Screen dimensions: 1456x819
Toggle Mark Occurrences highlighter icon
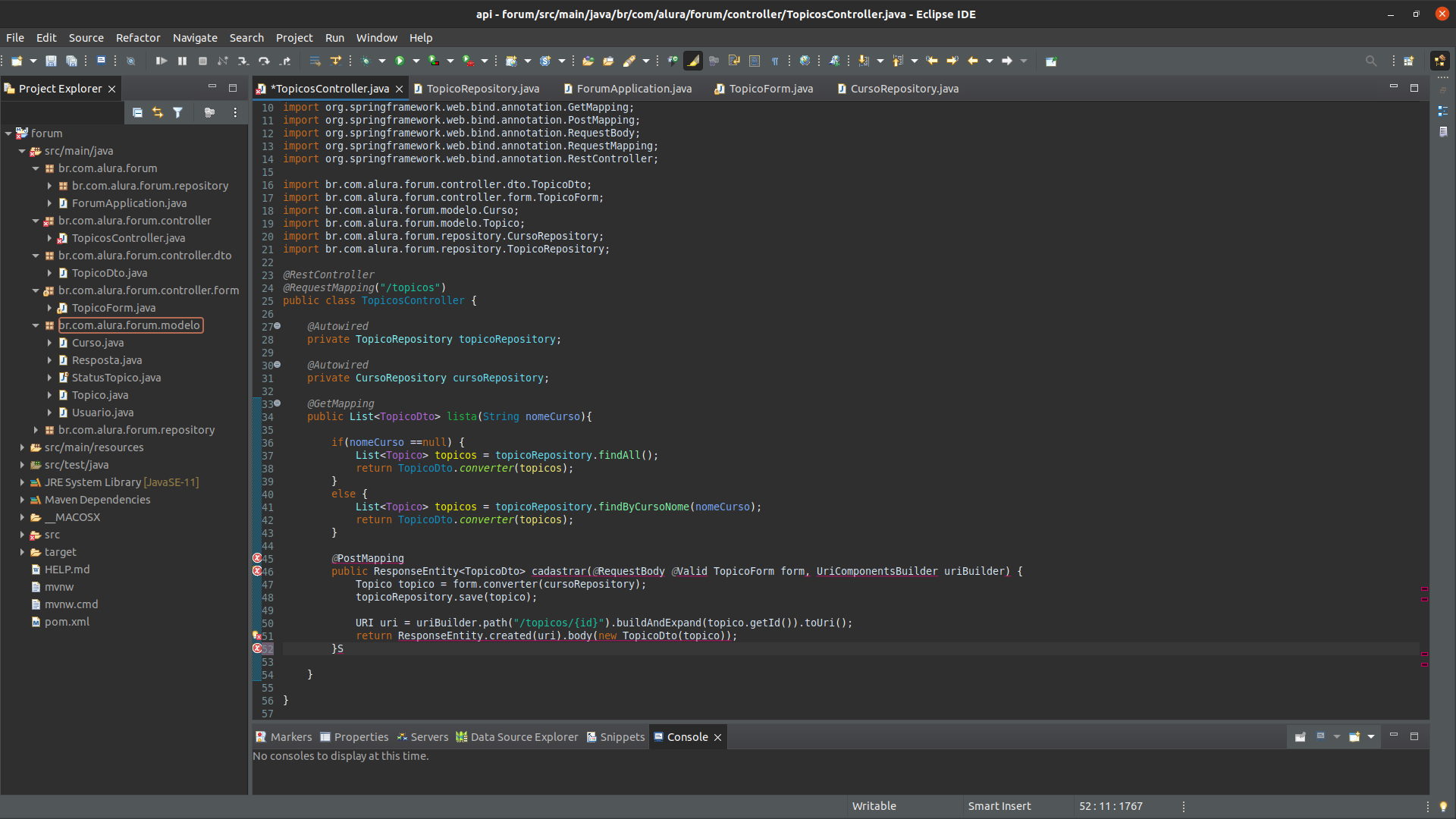click(693, 61)
